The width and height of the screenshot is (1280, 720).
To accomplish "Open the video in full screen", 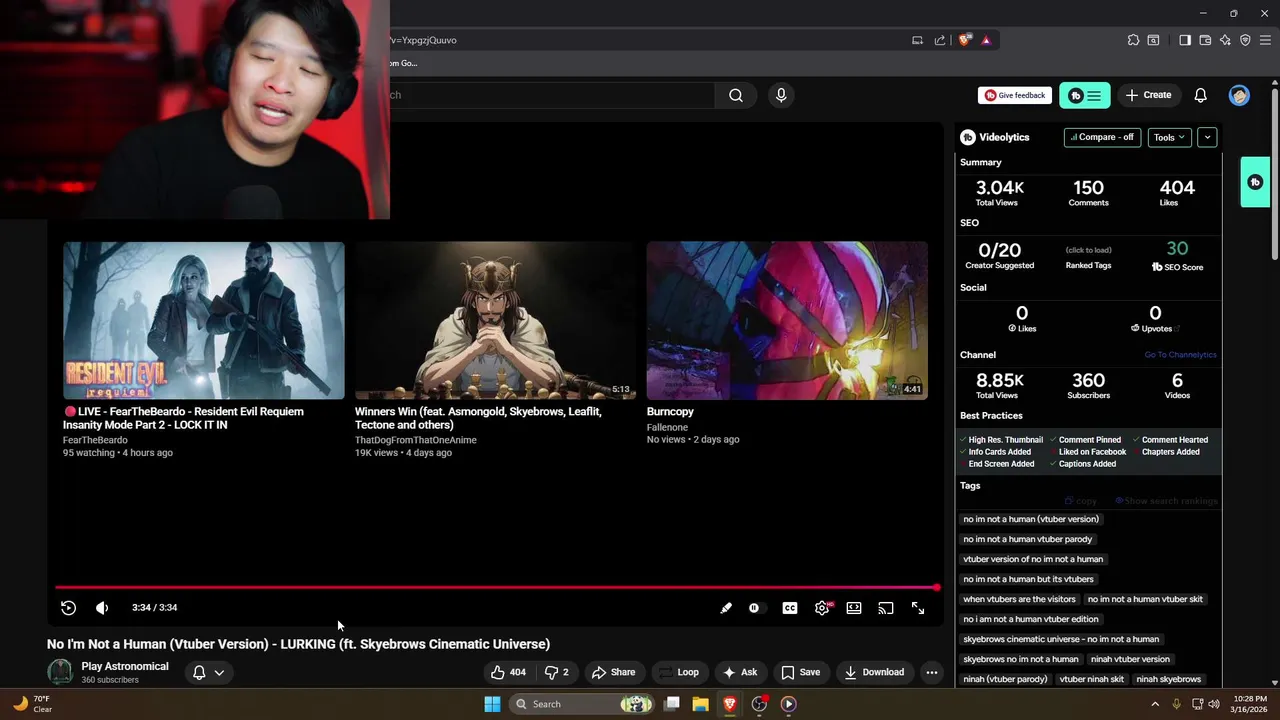I will [x=918, y=608].
